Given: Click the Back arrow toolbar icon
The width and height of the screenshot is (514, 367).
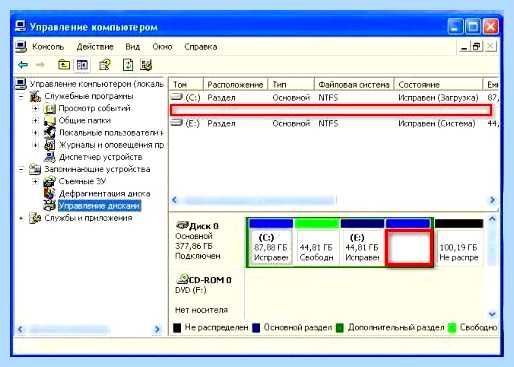Looking at the screenshot, I should pyautogui.click(x=23, y=65).
